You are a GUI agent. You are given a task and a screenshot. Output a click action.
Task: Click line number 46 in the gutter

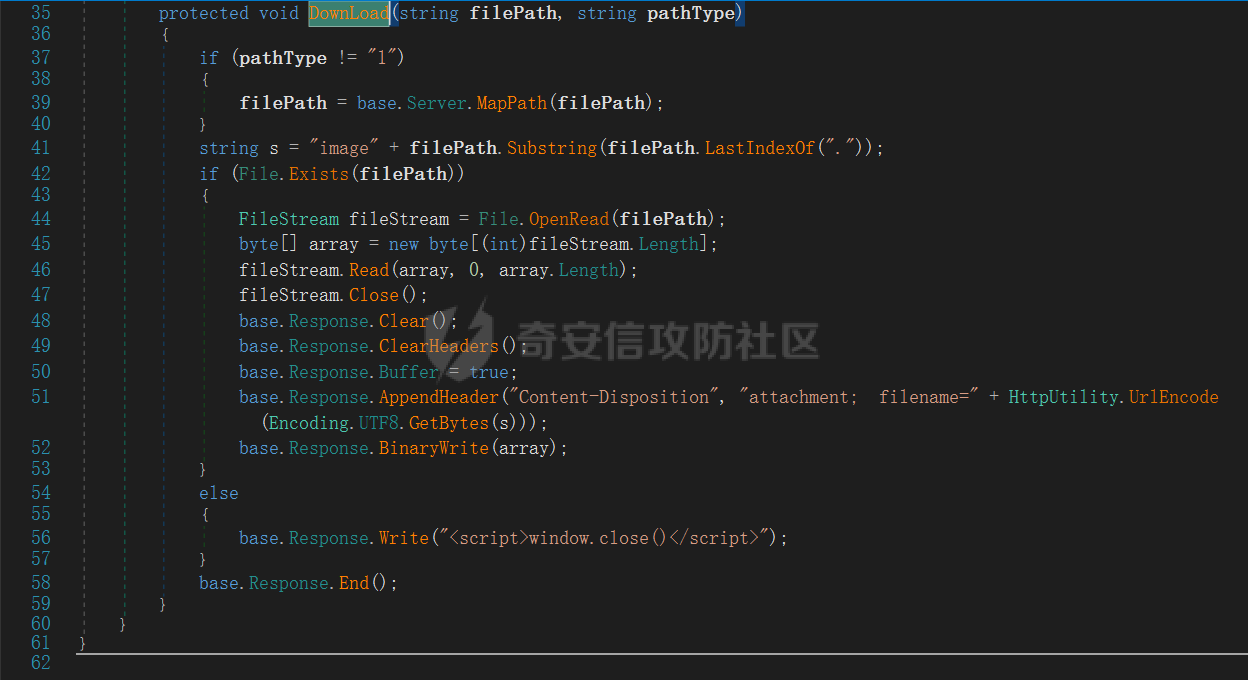pos(41,269)
